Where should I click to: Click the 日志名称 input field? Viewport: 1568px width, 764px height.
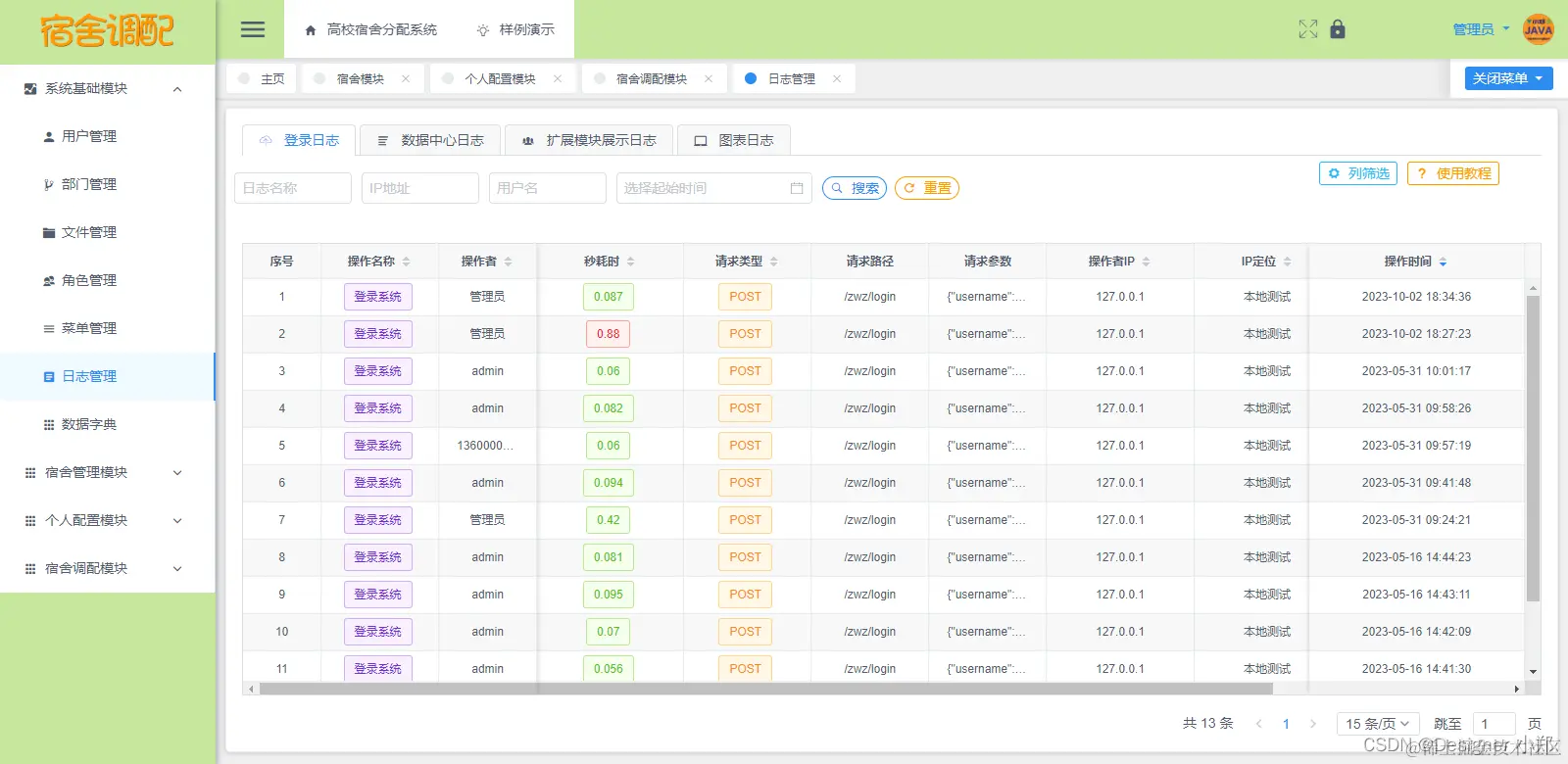click(x=293, y=188)
